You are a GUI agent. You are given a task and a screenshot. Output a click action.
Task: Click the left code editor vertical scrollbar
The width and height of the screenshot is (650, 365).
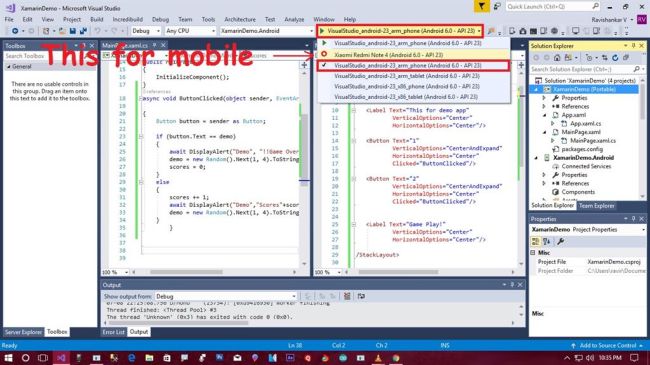[x=304, y=168]
